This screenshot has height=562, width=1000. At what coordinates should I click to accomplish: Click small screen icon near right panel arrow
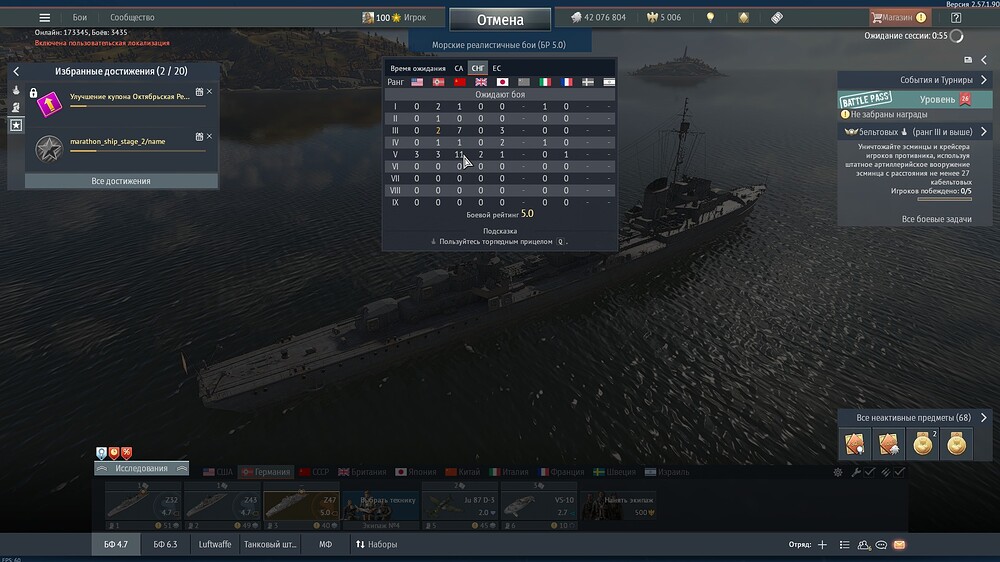[x=967, y=59]
